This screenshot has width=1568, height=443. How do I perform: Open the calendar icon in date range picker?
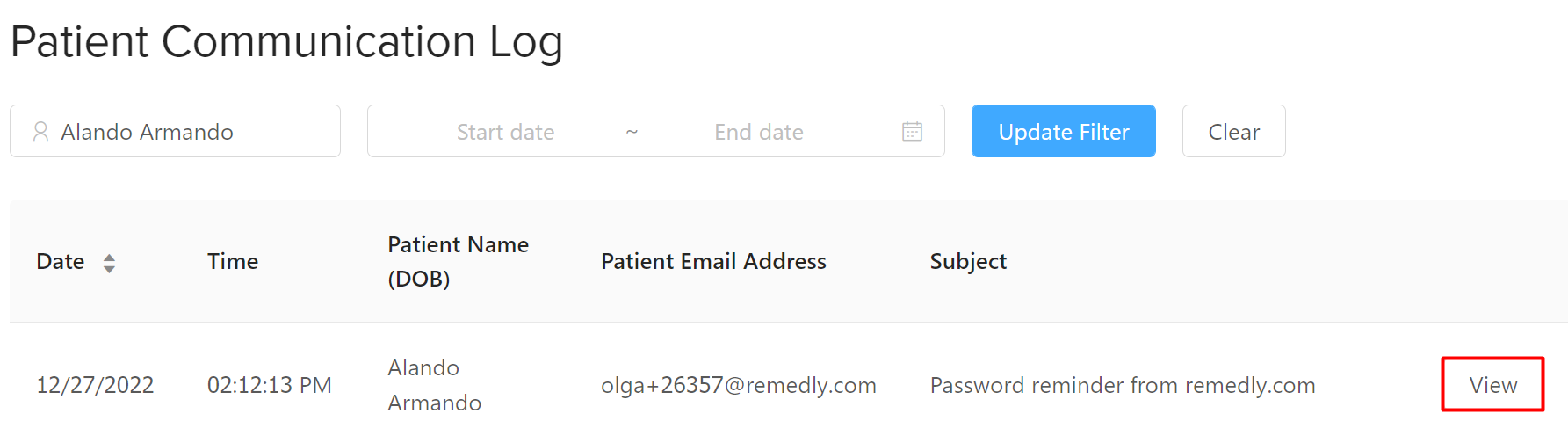point(912,132)
